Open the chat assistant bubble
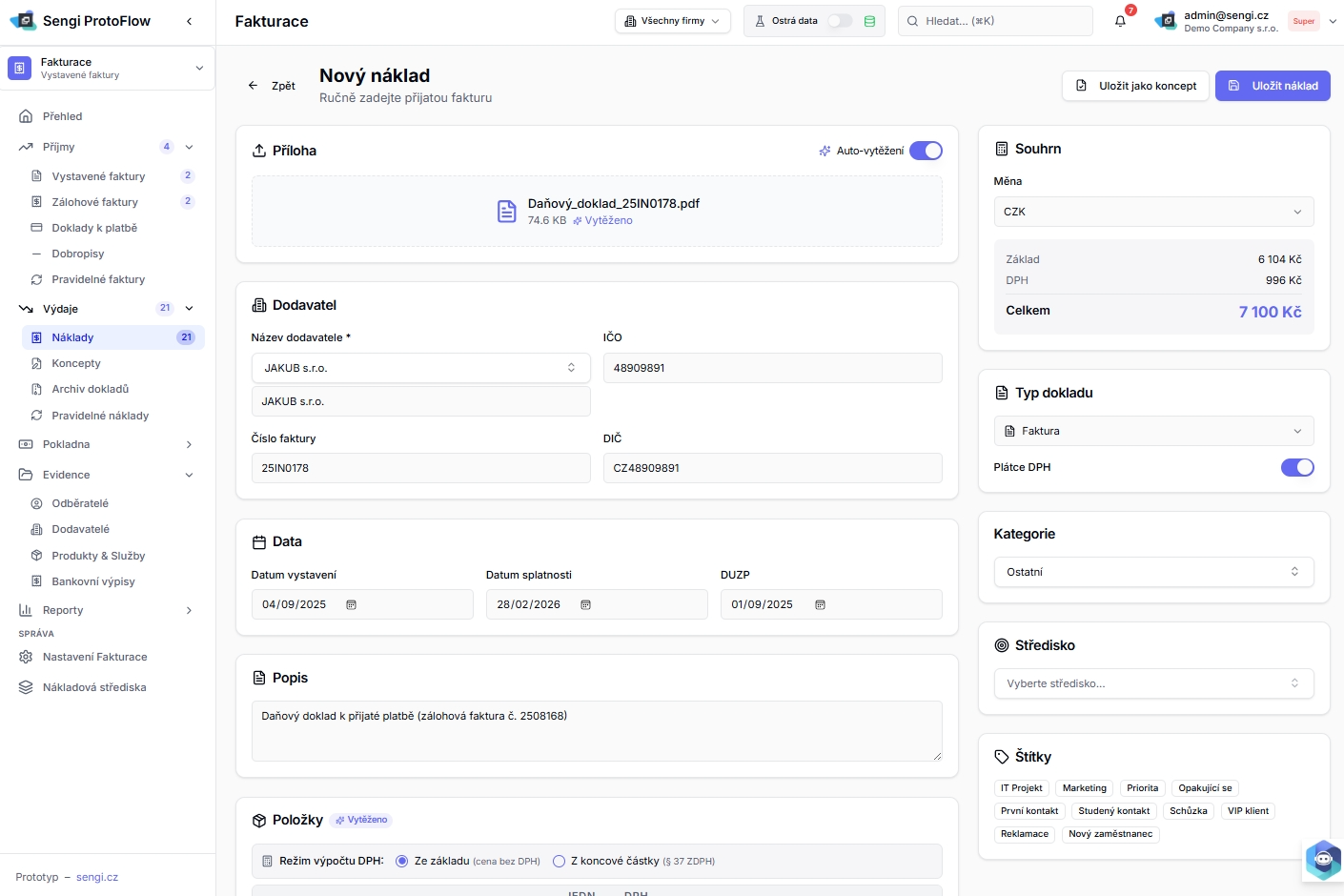This screenshot has width=1344, height=896. pyautogui.click(x=1322, y=860)
